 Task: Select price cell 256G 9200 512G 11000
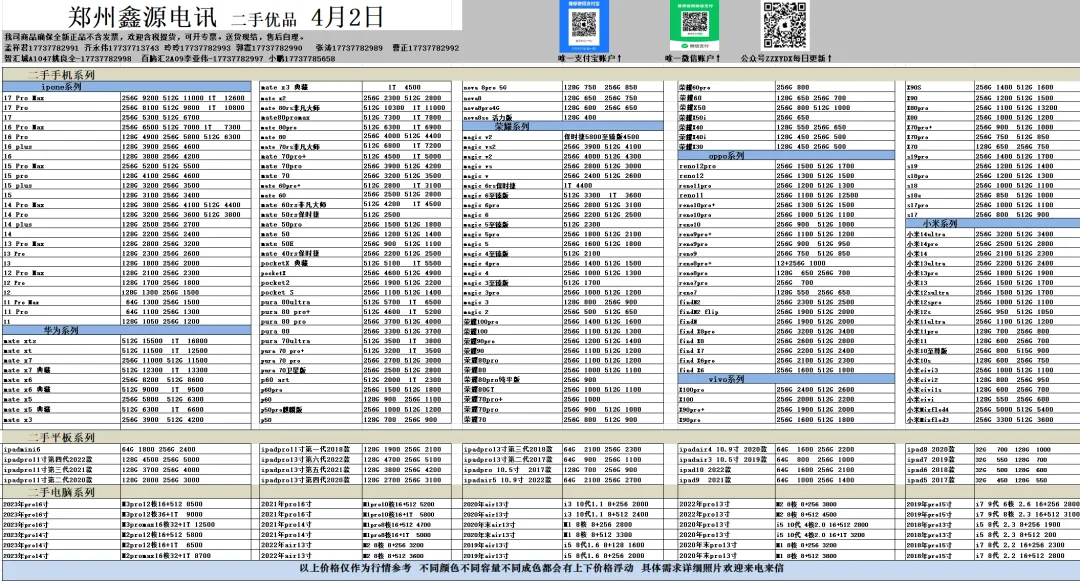click(x=186, y=98)
